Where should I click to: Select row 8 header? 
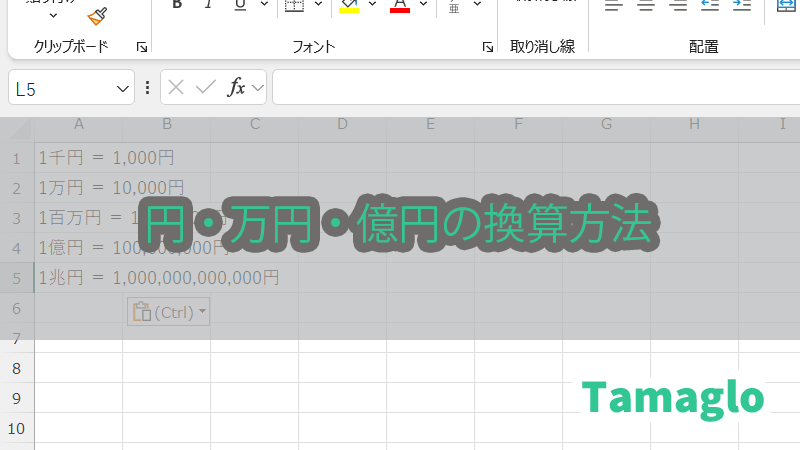point(16,369)
